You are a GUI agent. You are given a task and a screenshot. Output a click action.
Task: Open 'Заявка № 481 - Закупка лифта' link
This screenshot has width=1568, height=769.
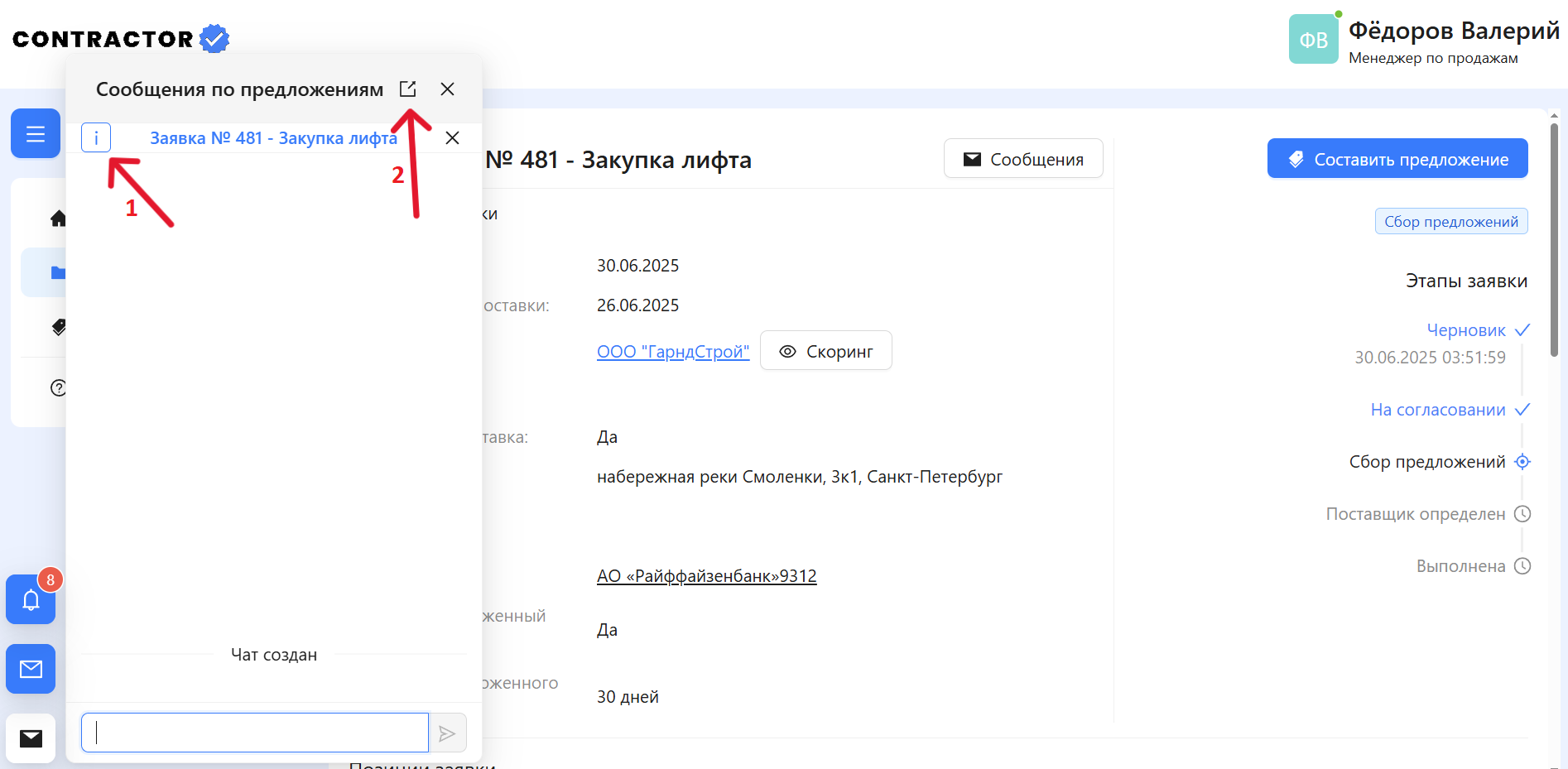(273, 138)
